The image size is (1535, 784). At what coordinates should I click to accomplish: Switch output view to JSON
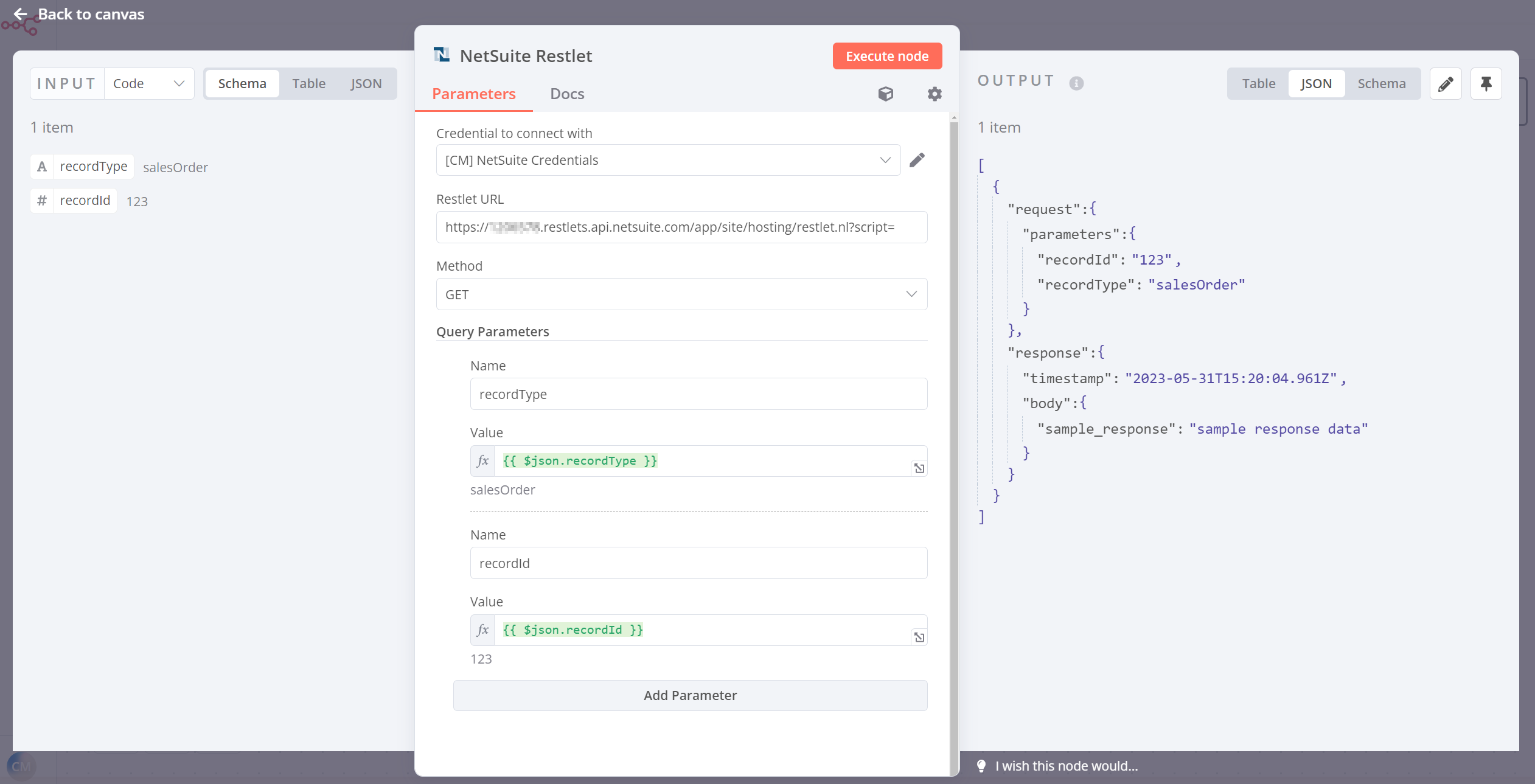click(1316, 83)
